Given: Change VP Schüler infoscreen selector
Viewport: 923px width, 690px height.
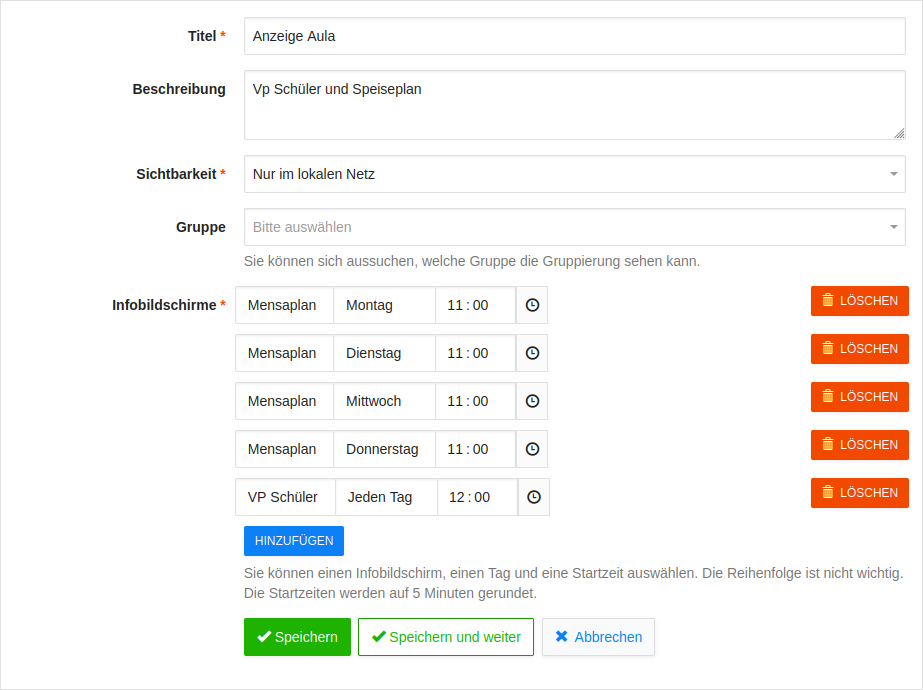Looking at the screenshot, I should (285, 497).
